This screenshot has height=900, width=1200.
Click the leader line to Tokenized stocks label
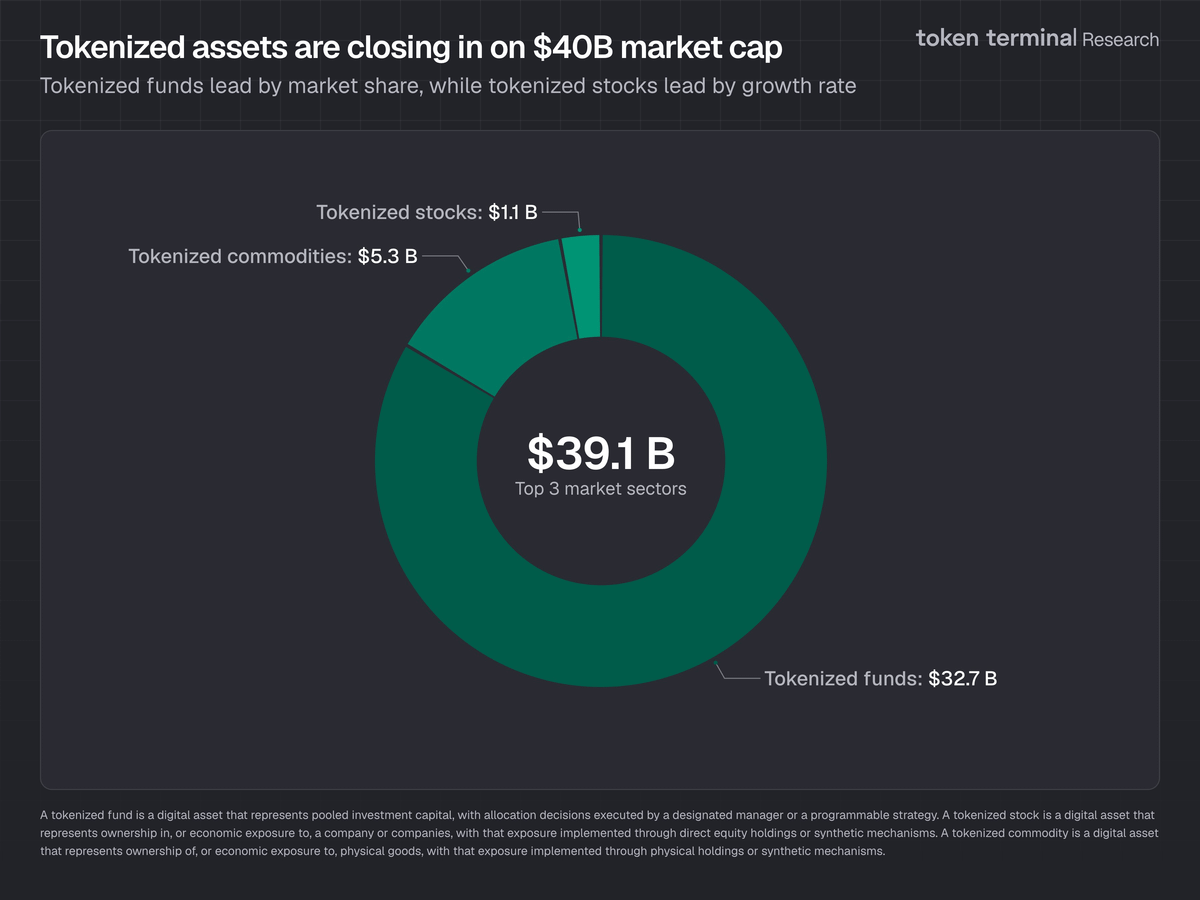(x=558, y=214)
